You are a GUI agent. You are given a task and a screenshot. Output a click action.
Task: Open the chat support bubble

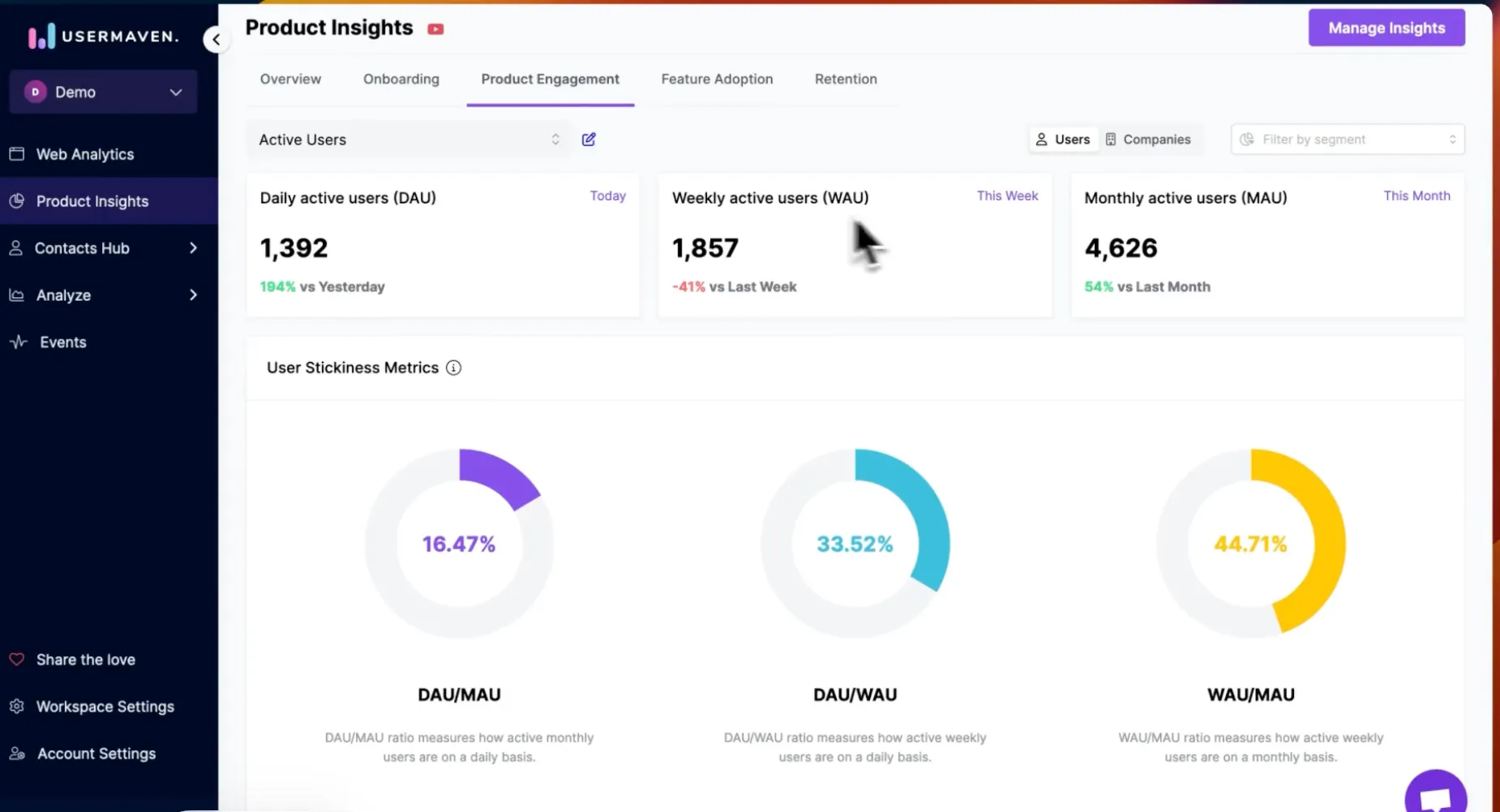(1434, 796)
